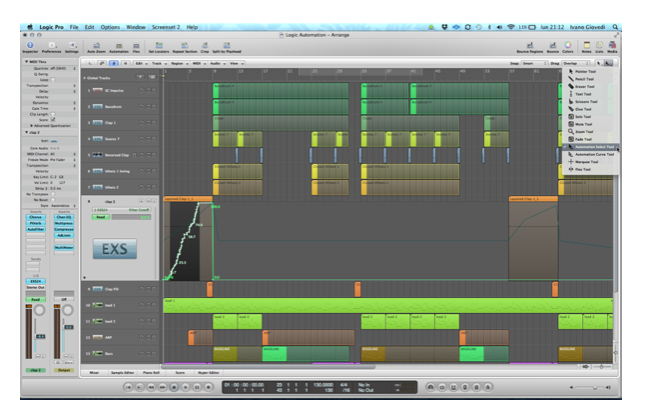Click the Bounce Regions icon

point(530,47)
